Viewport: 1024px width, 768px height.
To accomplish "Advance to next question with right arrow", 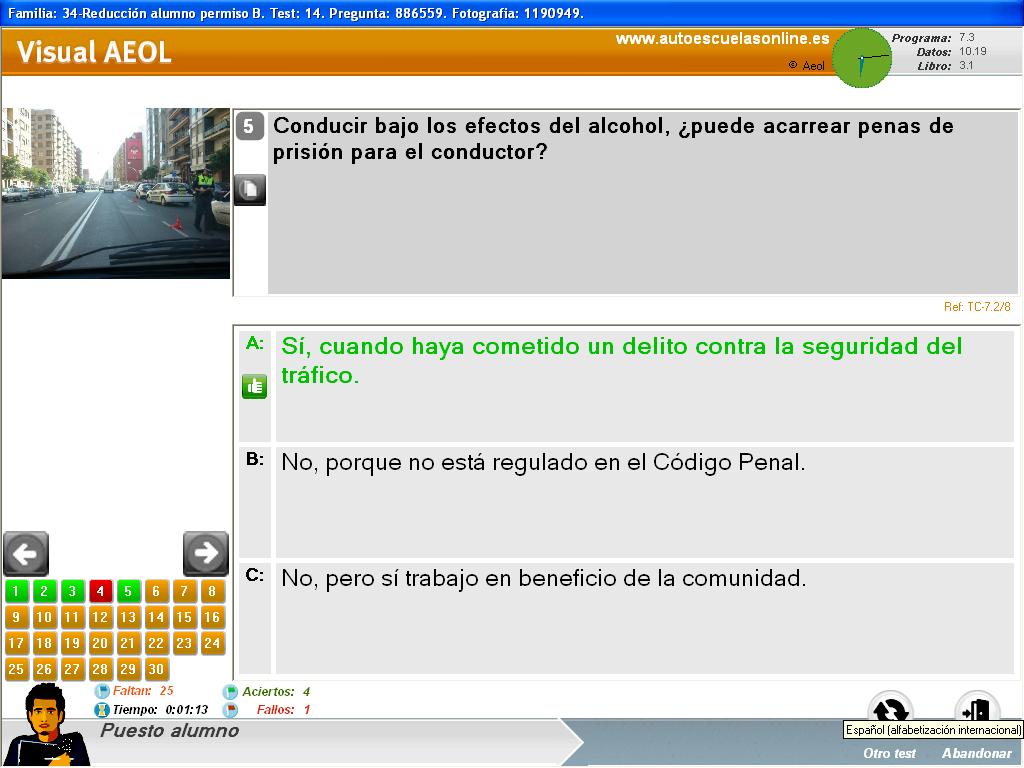I will pyautogui.click(x=206, y=554).
